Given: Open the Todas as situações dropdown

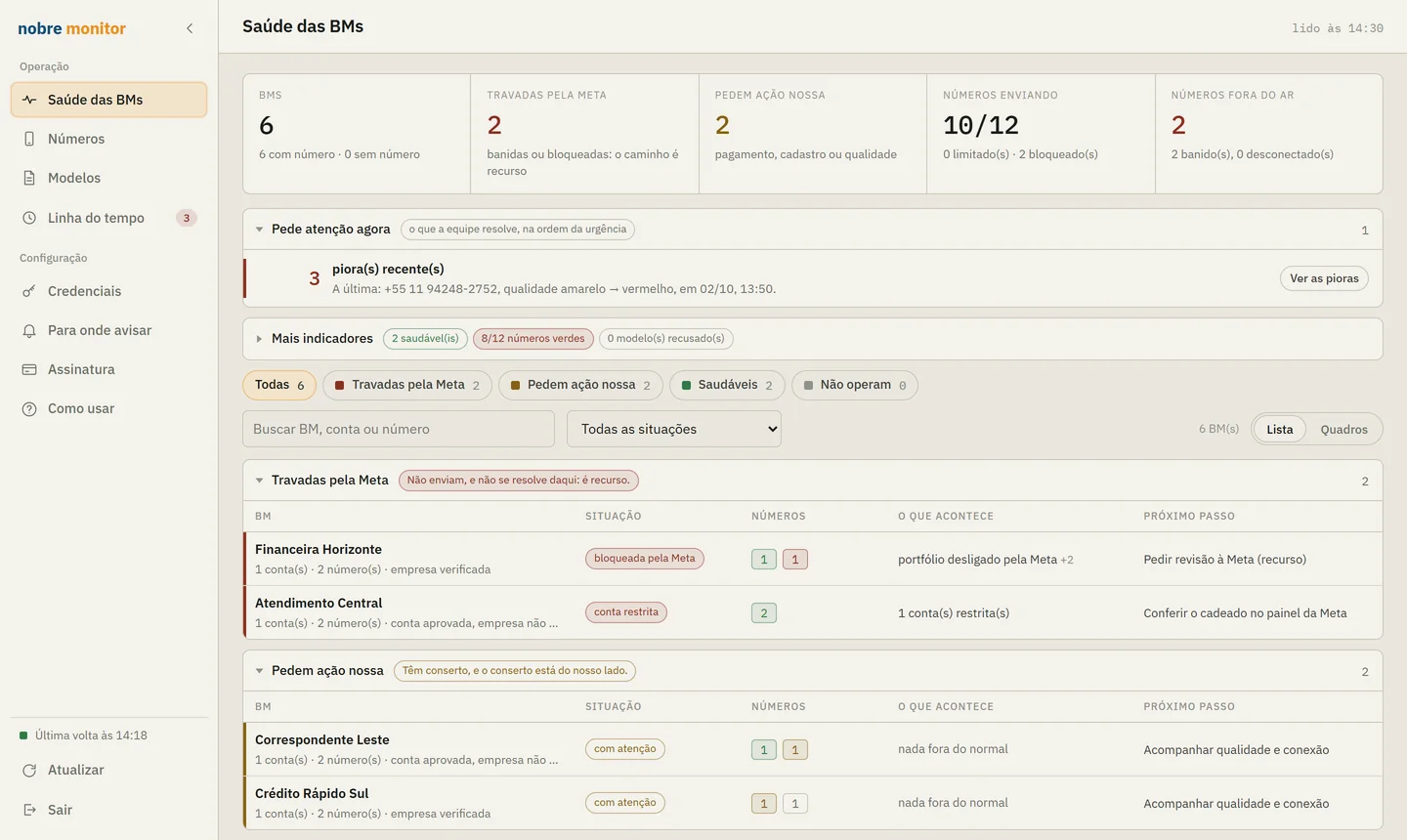Looking at the screenshot, I should click(x=674, y=429).
